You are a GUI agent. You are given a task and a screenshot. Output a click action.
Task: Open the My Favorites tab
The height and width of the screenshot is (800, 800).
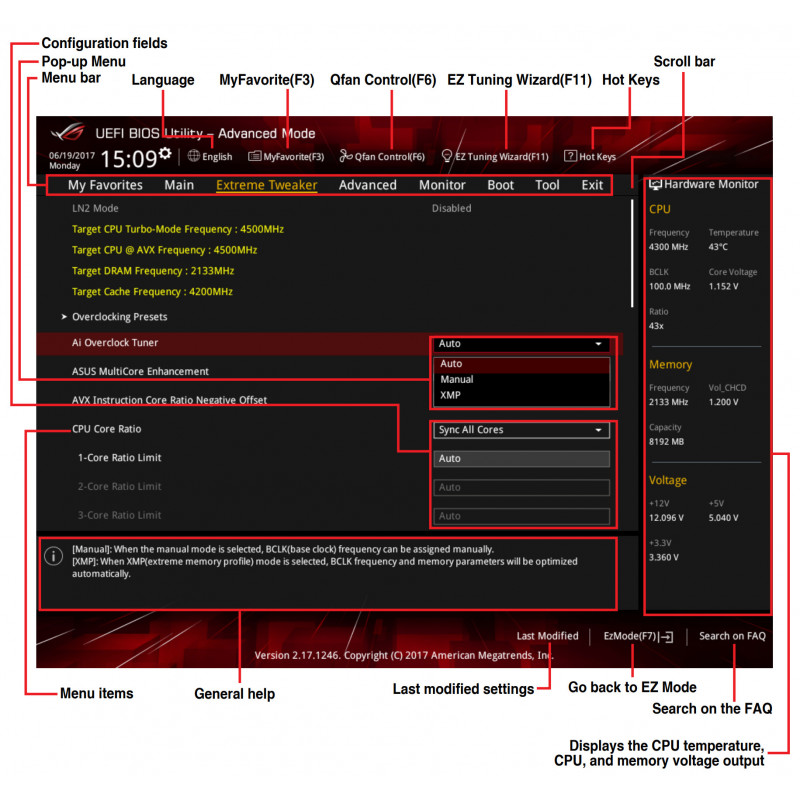(x=105, y=185)
